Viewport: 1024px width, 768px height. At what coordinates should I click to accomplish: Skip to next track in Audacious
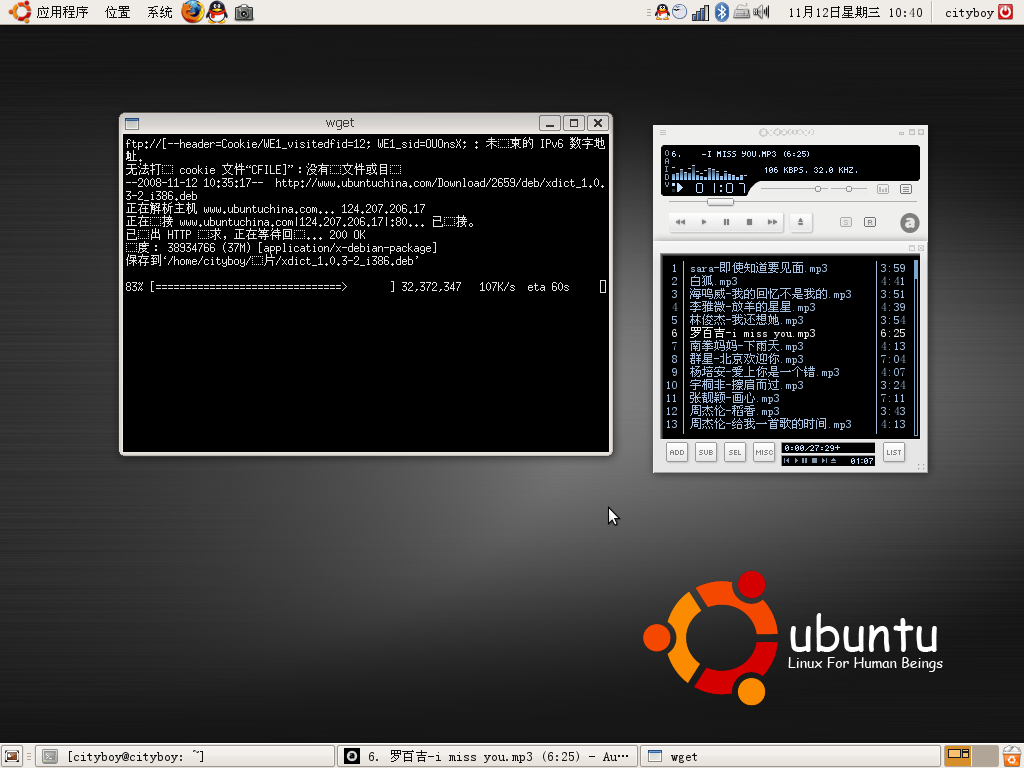772,222
